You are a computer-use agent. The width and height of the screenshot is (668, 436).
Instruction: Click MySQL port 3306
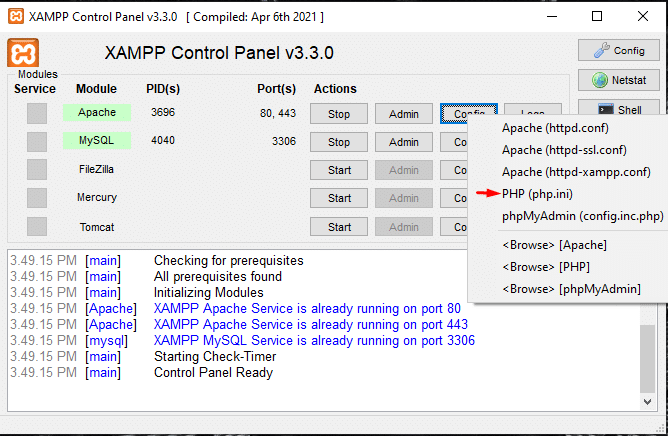(284, 141)
